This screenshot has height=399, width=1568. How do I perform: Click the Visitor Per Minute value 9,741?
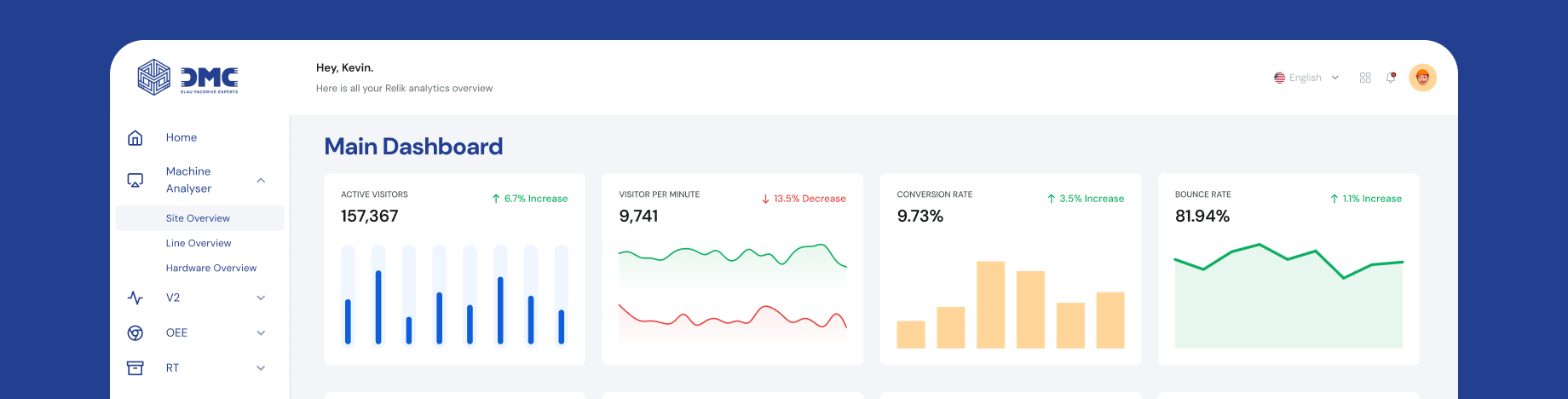(x=639, y=216)
